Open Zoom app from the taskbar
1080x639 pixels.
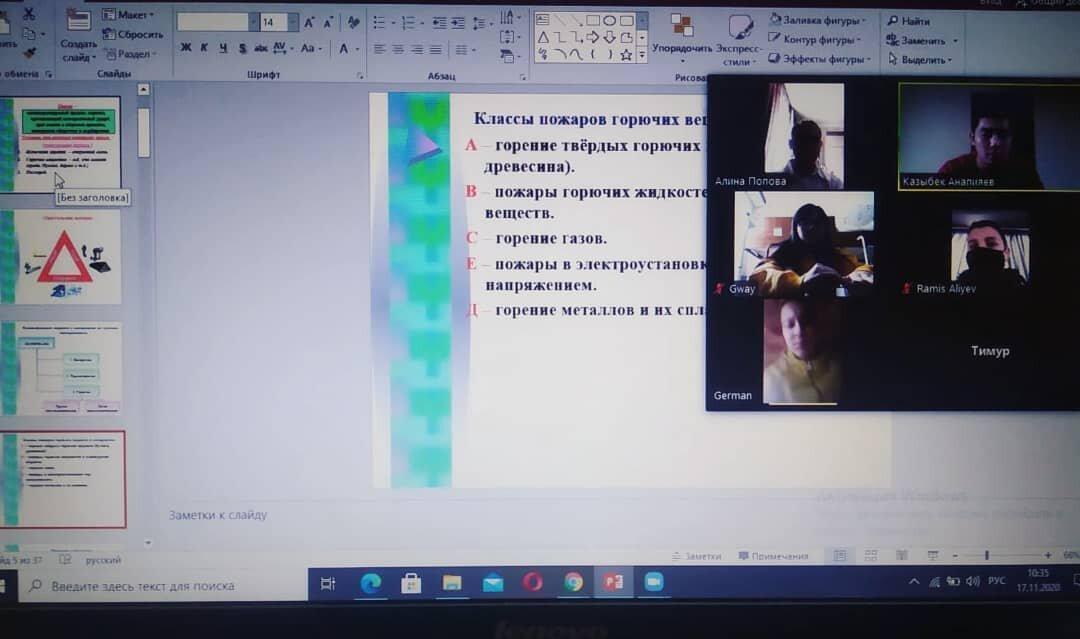tap(654, 582)
